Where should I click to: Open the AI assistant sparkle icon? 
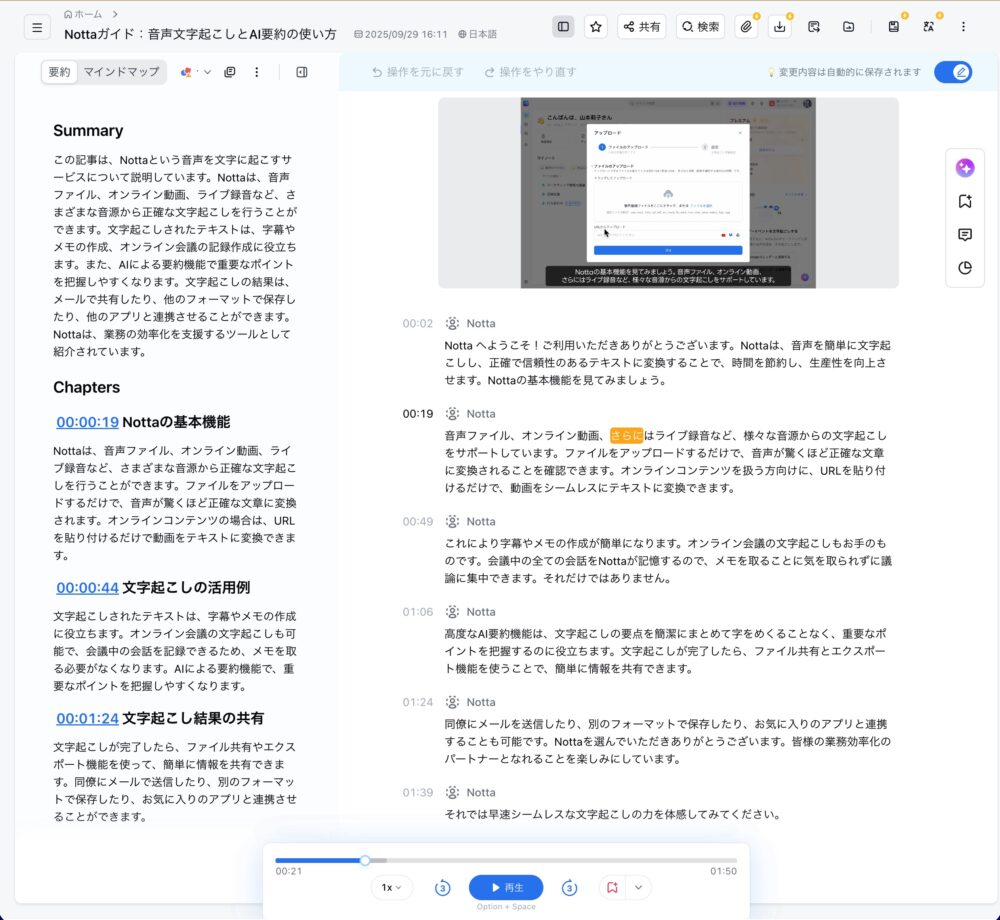coord(964,168)
